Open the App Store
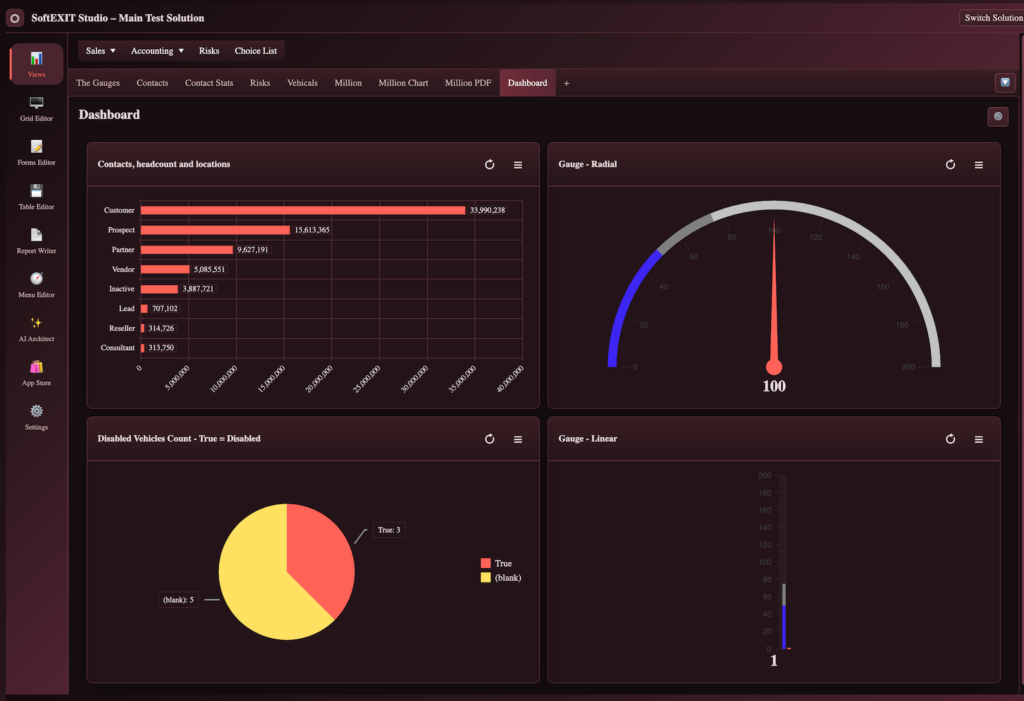The image size is (1024, 701). [x=36, y=373]
